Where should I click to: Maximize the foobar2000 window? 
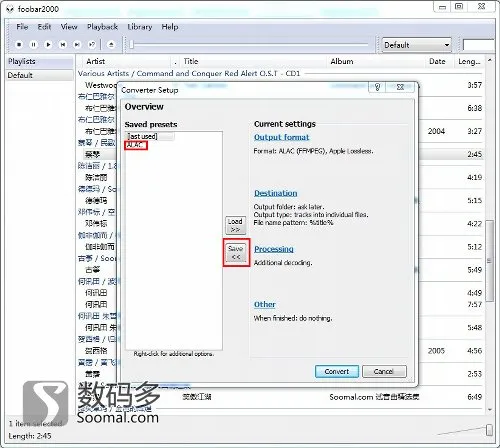(459, 6)
